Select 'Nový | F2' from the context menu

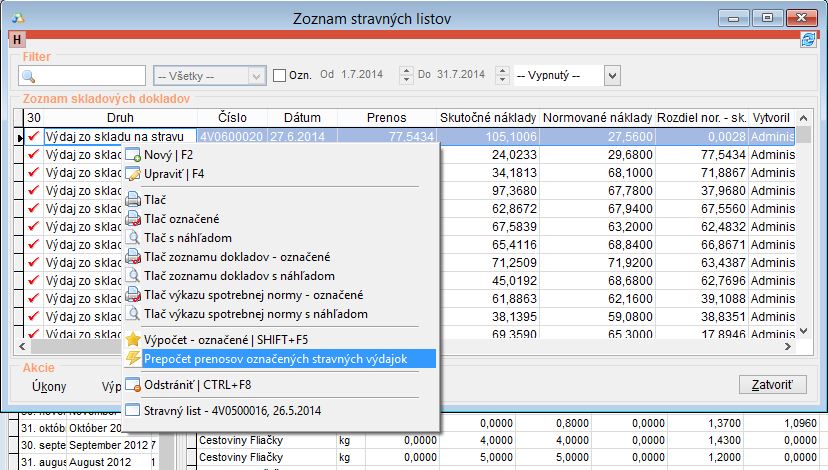pos(169,156)
